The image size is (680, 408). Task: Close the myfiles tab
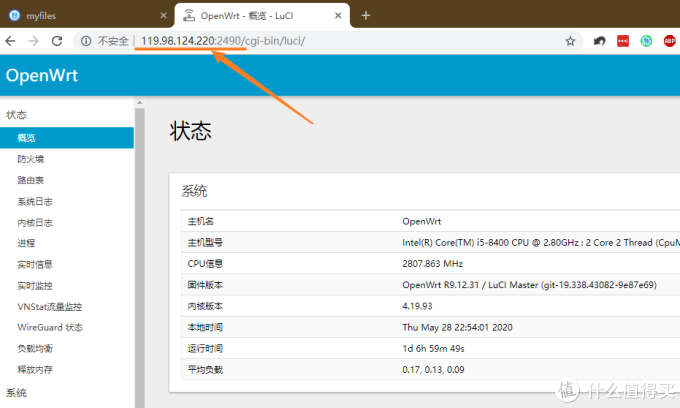pyautogui.click(x=163, y=16)
